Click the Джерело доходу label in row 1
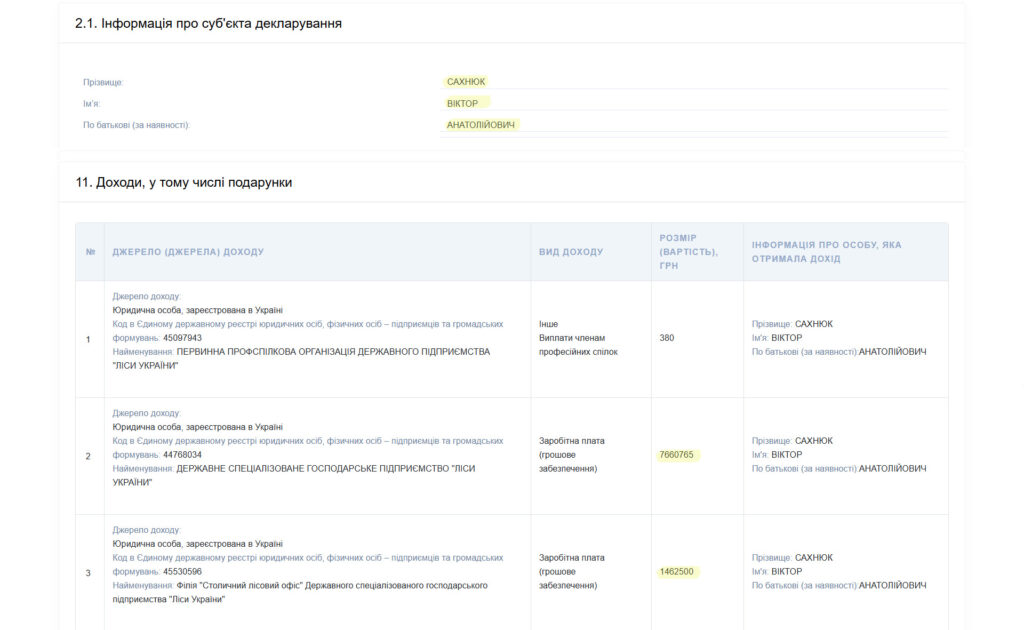Image resolution: width=1024 pixels, height=630 pixels. [x=146, y=296]
